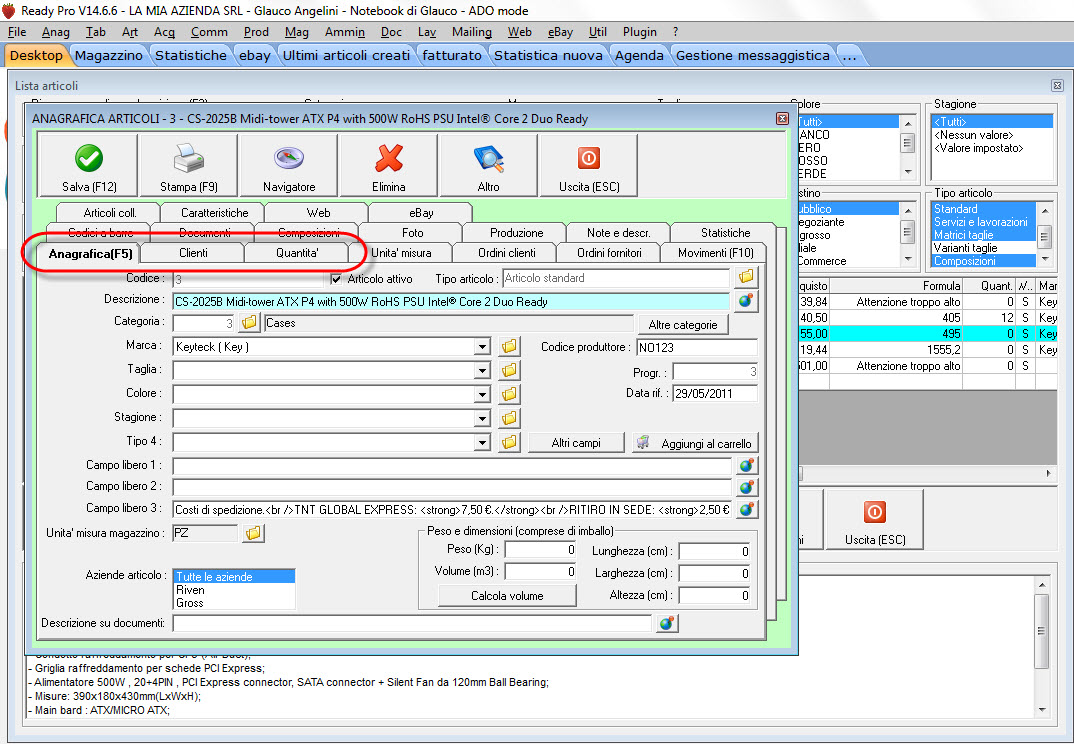Click the Calcola volume button
The height and width of the screenshot is (744, 1074).
[x=507, y=596]
